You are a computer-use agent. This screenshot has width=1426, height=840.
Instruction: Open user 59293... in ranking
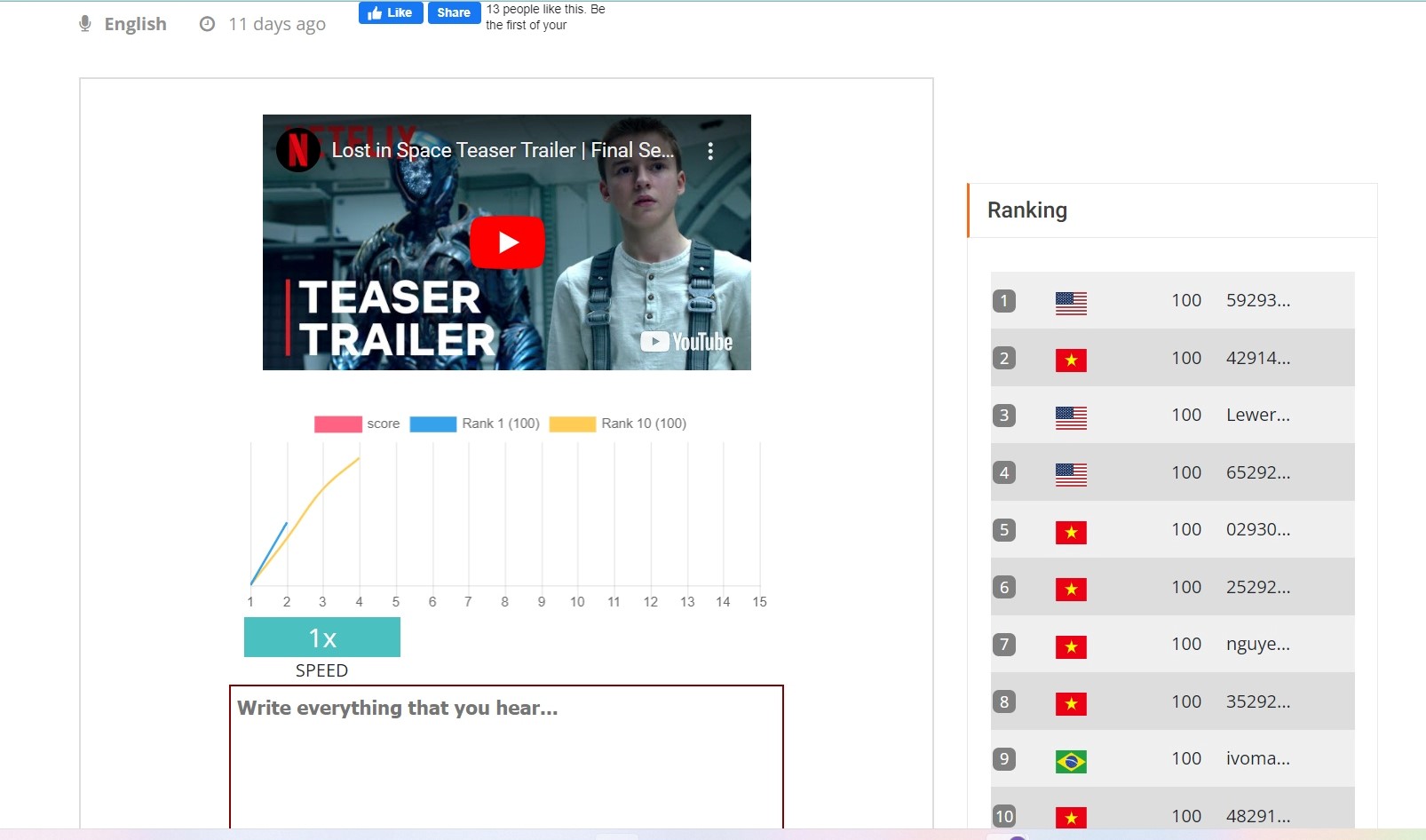click(1258, 300)
